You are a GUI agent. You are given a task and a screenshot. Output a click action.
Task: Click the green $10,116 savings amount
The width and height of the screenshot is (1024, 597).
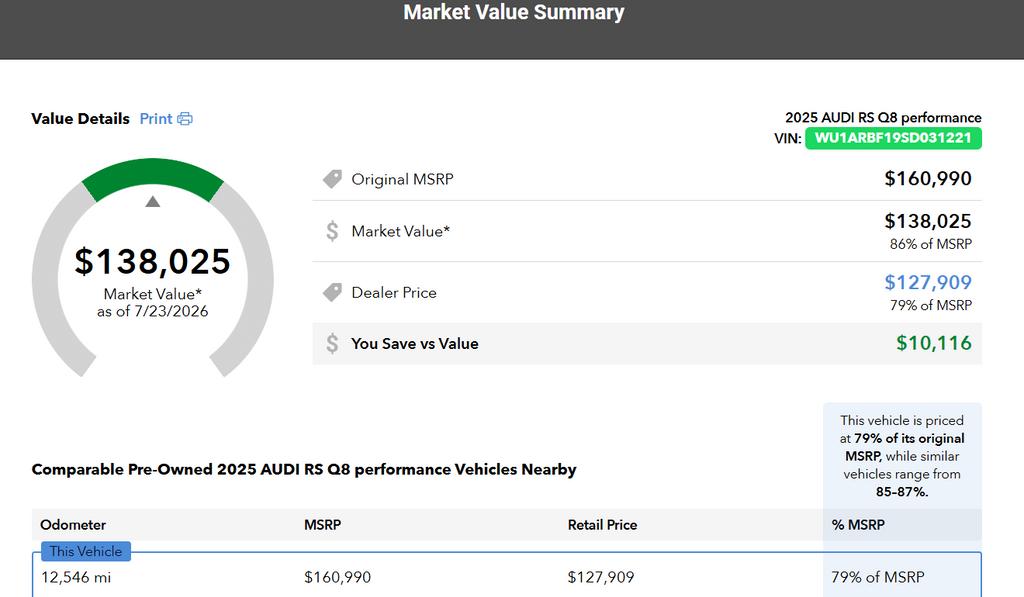point(934,343)
